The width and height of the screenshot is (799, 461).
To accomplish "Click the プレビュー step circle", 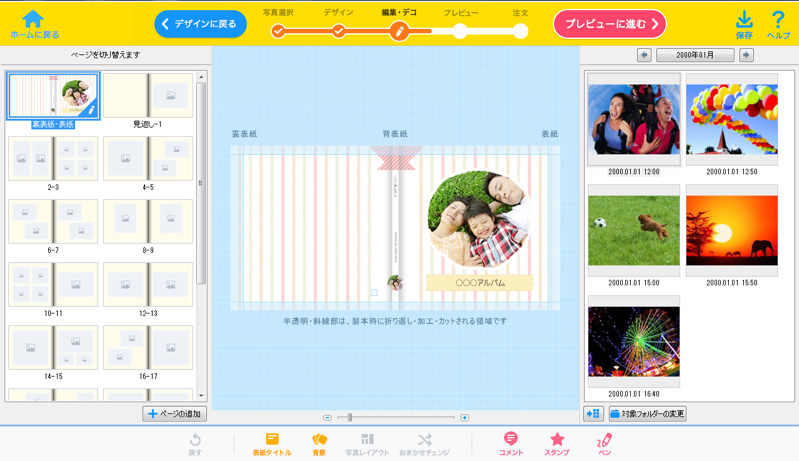I will pyautogui.click(x=460, y=32).
